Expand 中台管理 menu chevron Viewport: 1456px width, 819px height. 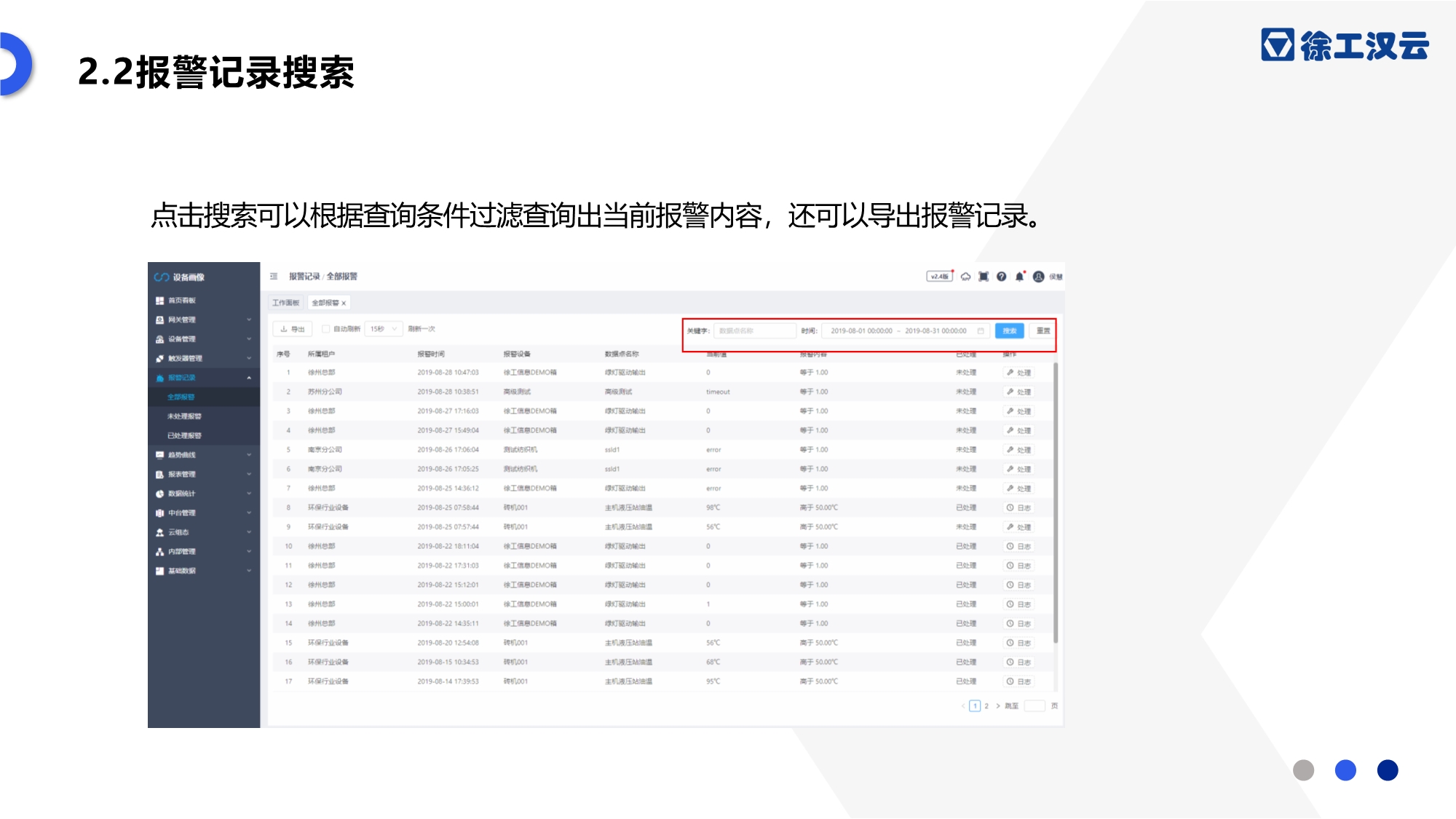point(249,513)
